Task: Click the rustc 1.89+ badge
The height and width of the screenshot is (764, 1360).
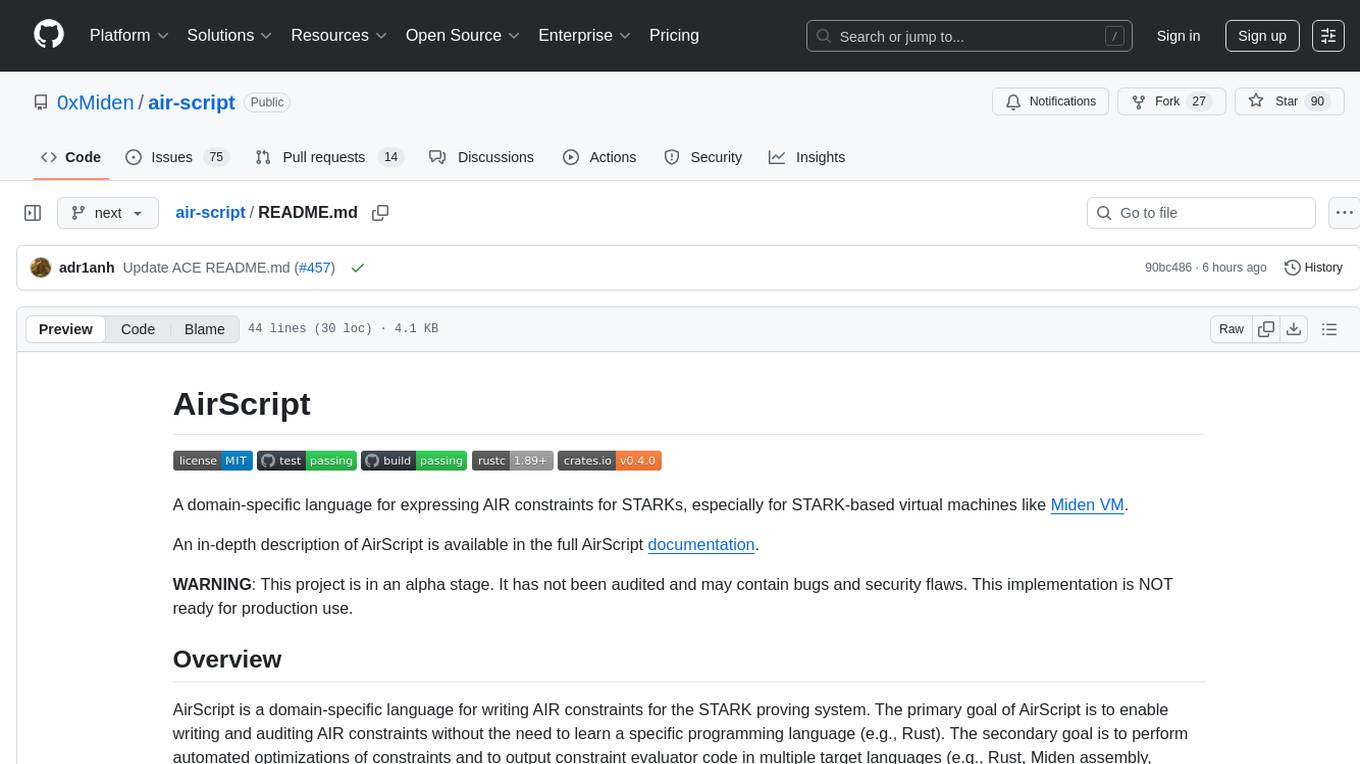Action: [512, 460]
